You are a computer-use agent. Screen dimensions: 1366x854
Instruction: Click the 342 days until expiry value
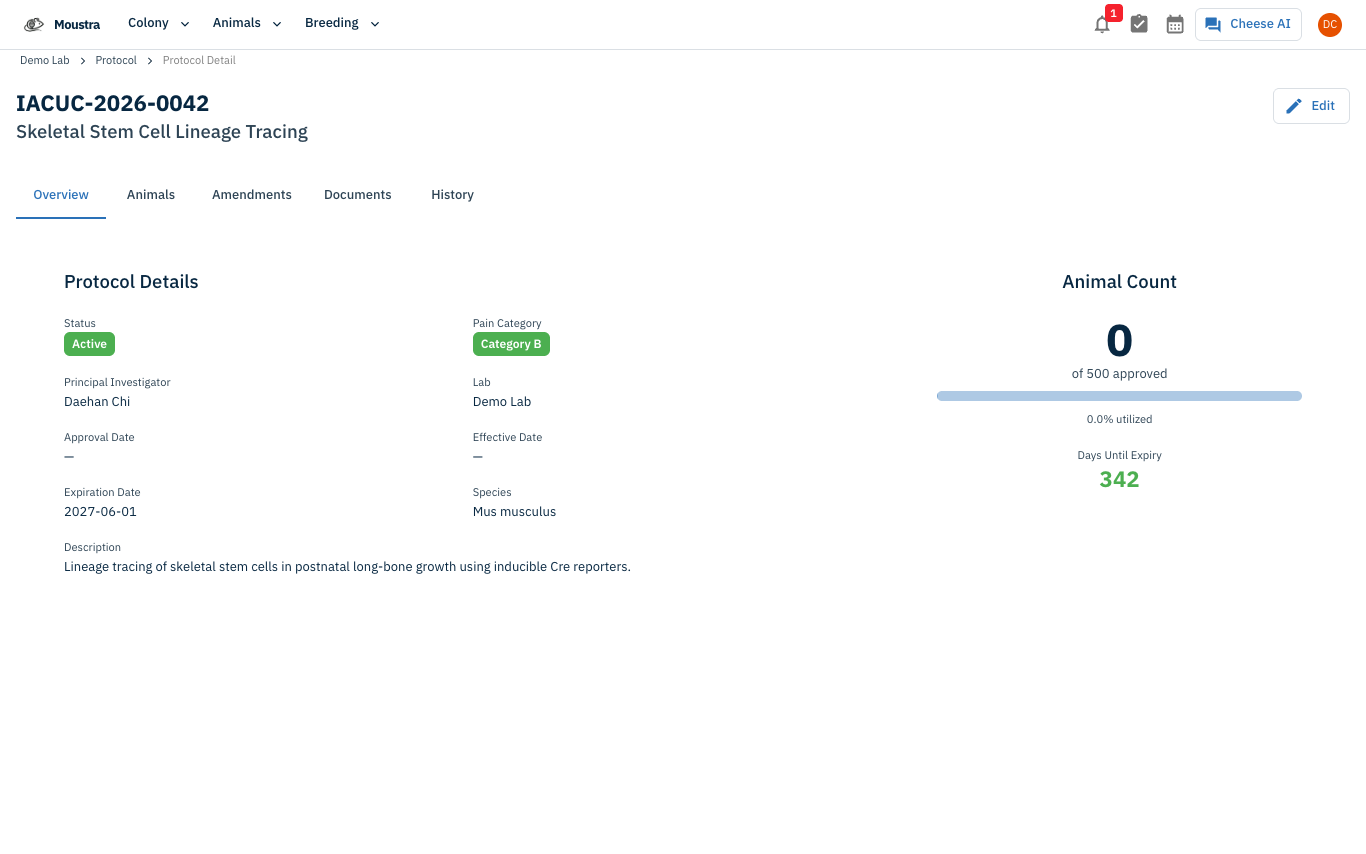tap(1119, 479)
